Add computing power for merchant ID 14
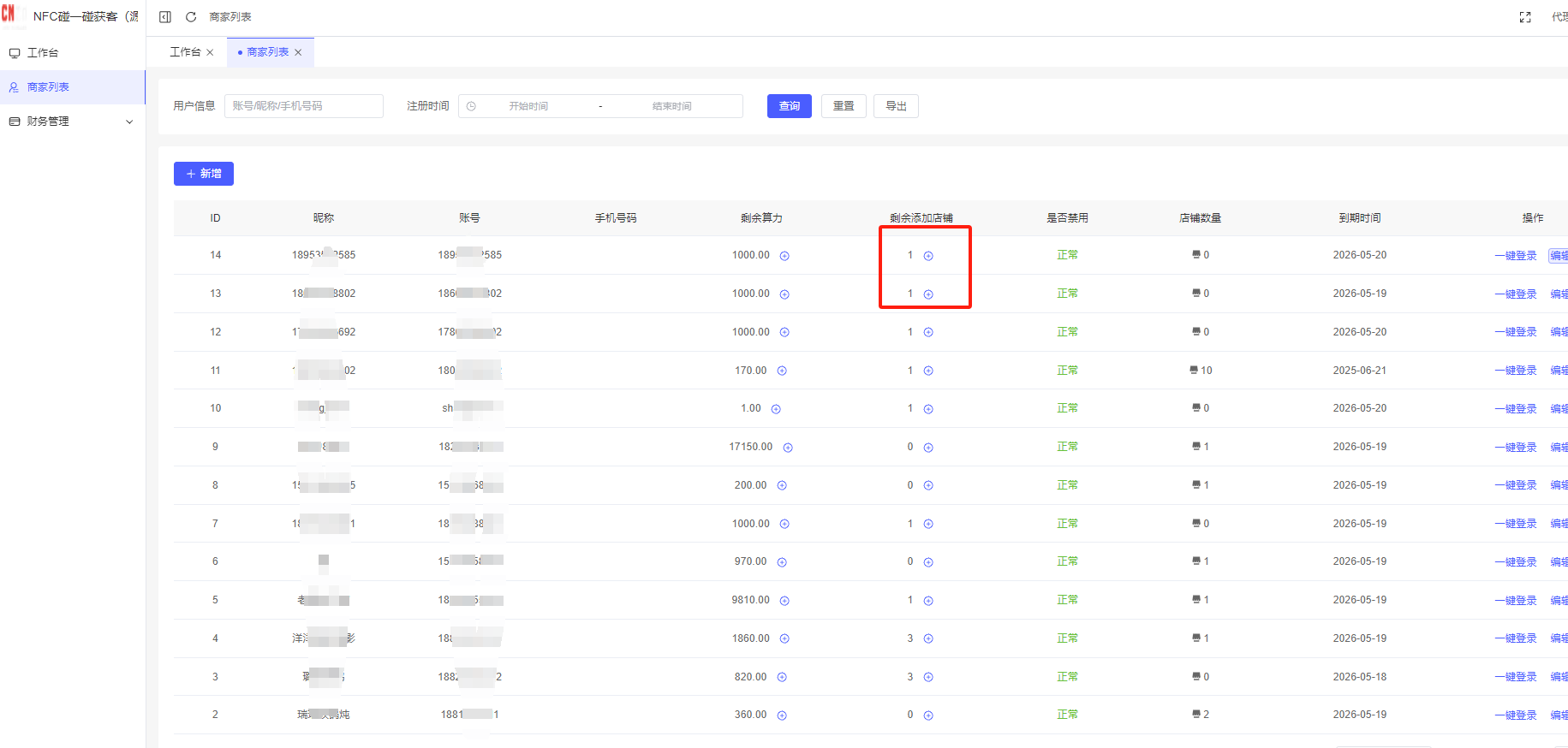Viewport: 1568px width, 748px height. pyautogui.click(x=784, y=256)
